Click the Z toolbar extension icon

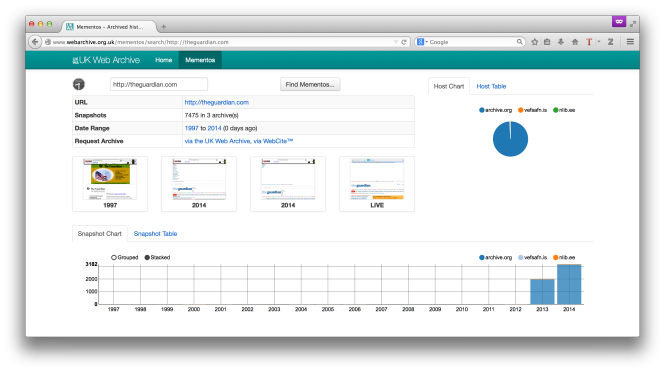[x=610, y=42]
